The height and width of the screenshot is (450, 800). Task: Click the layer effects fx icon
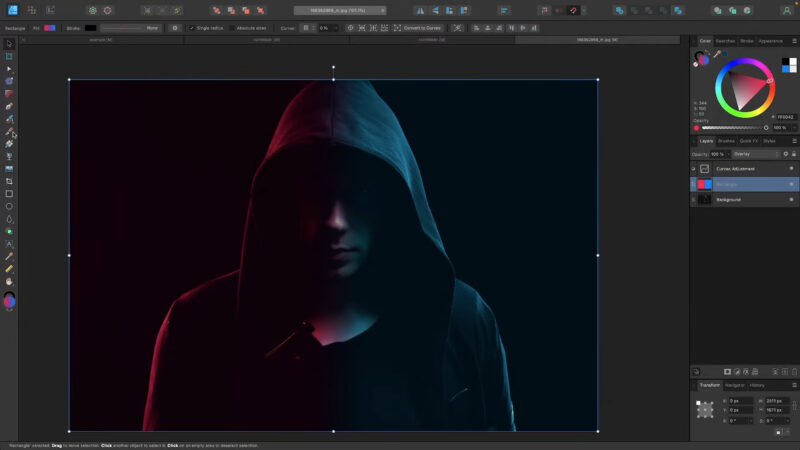pyautogui.click(x=746, y=372)
